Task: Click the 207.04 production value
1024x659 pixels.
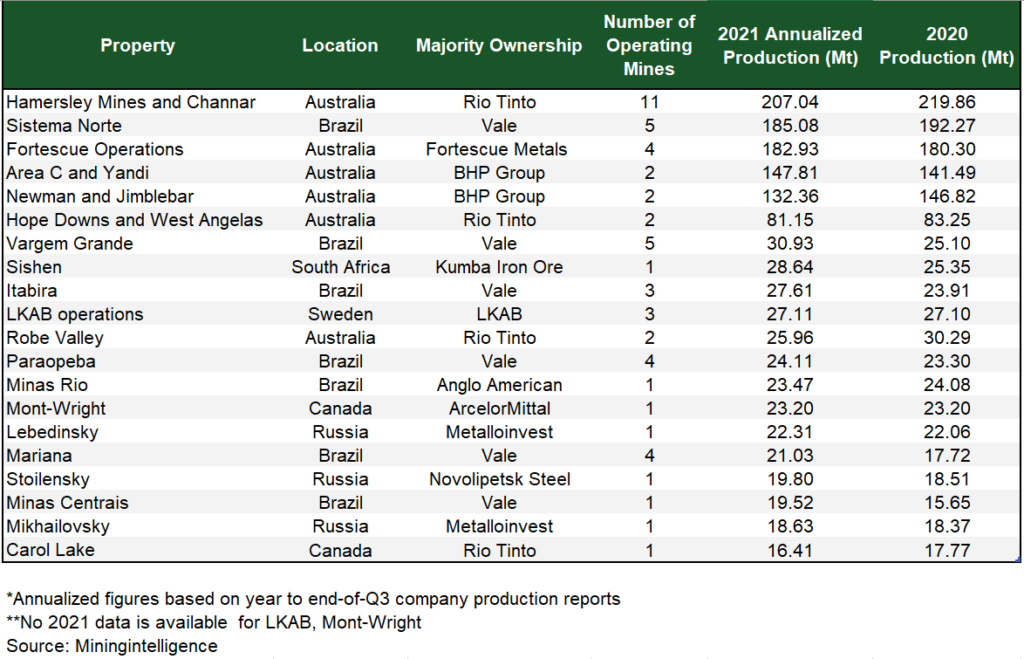Action: pos(790,103)
